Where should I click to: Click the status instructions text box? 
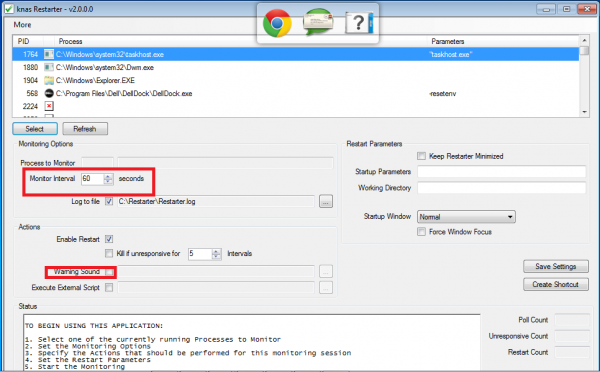[252, 343]
